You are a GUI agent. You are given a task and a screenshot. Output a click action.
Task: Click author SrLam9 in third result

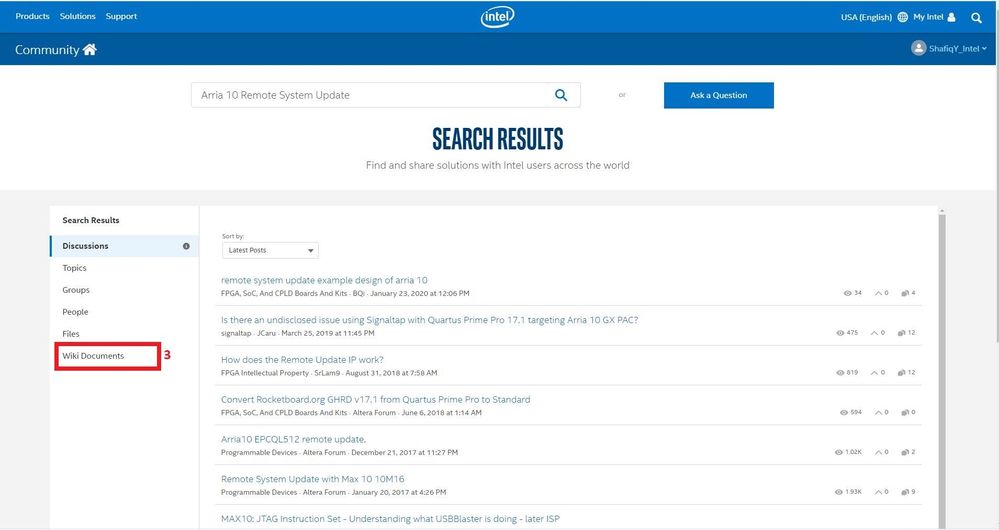coord(327,373)
